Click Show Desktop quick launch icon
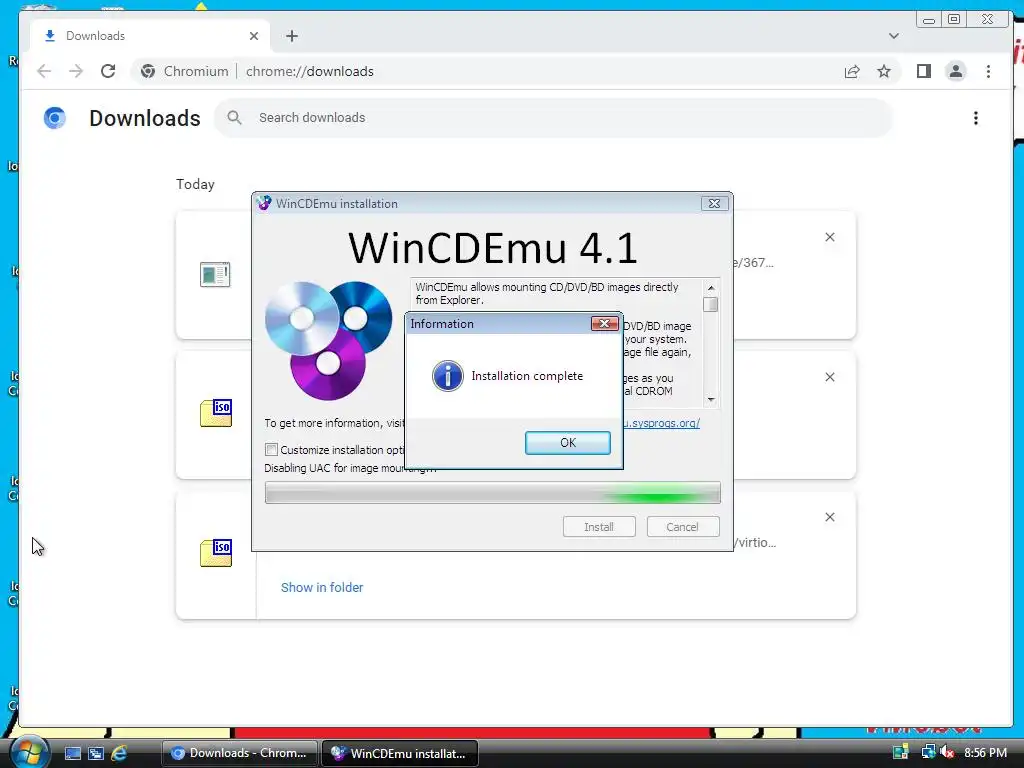1024x768 pixels. [x=72, y=753]
